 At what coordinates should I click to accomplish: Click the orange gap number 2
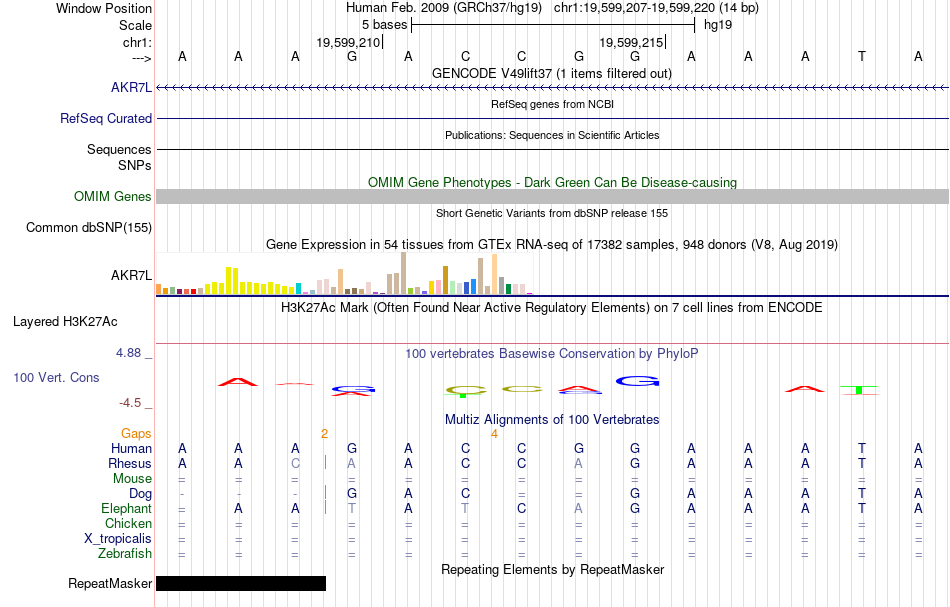click(x=325, y=434)
